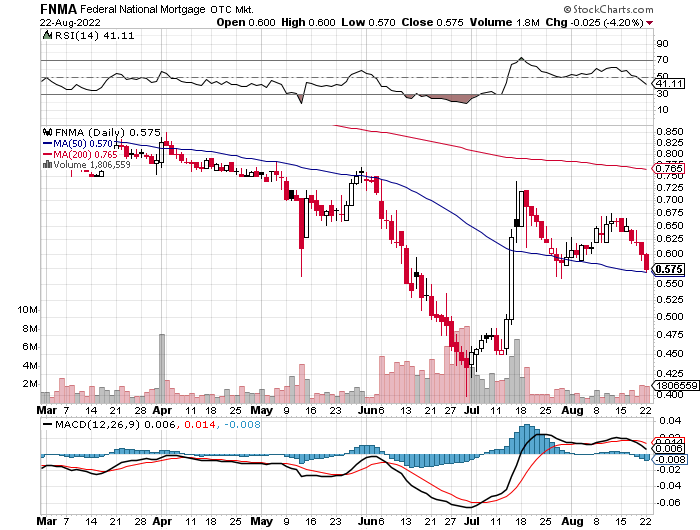Click the red down arrow beside Chg
The width and height of the screenshot is (700, 530).
coord(649,23)
